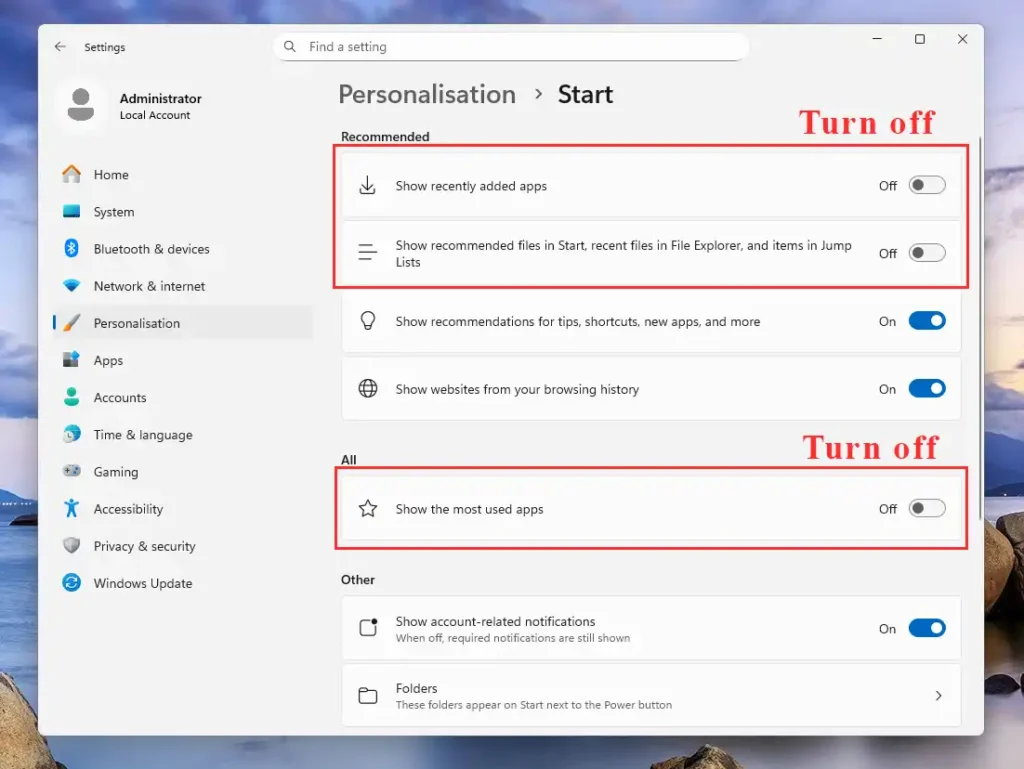Expand the Folders chevron arrow
This screenshot has width=1024, height=769.
(938, 696)
